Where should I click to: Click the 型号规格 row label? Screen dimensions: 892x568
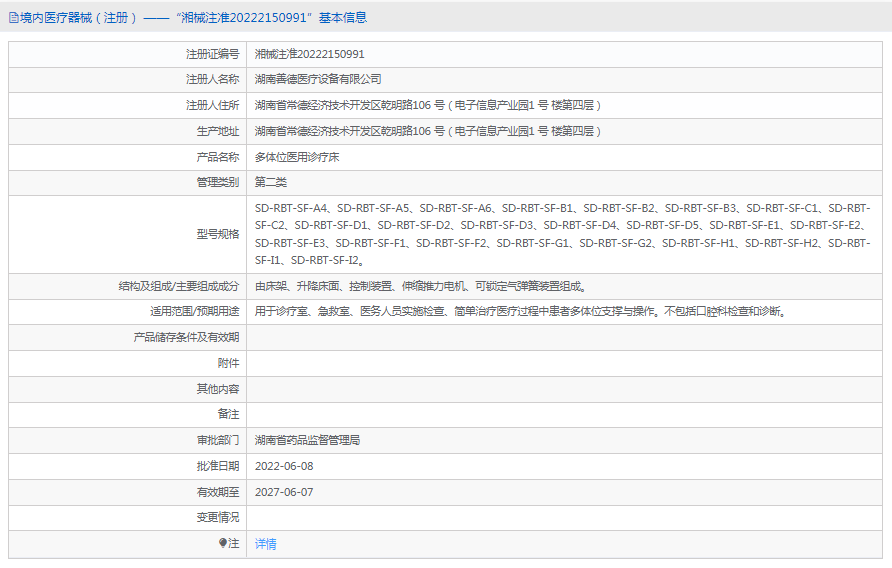218,234
